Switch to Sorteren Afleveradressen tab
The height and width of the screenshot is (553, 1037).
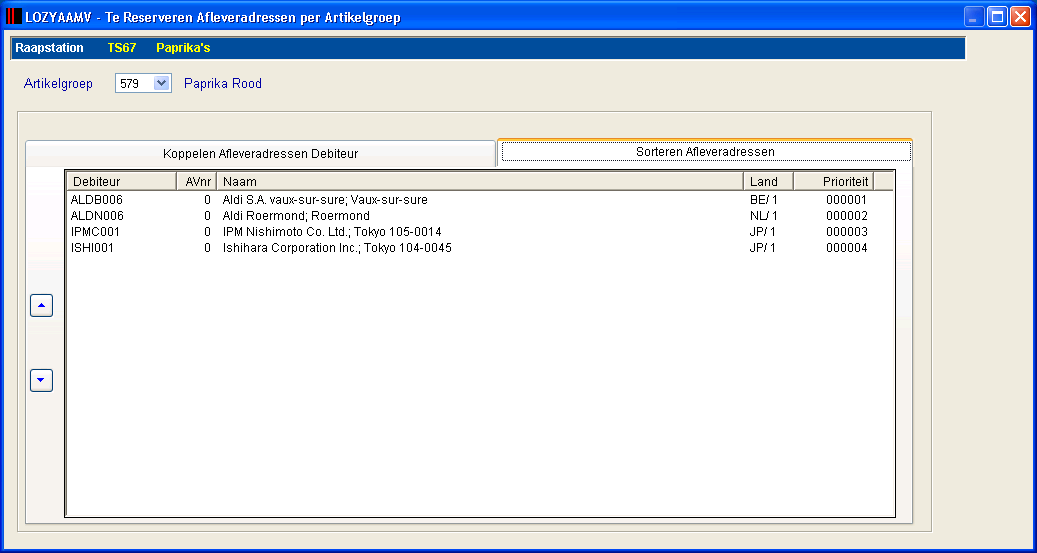pos(706,151)
